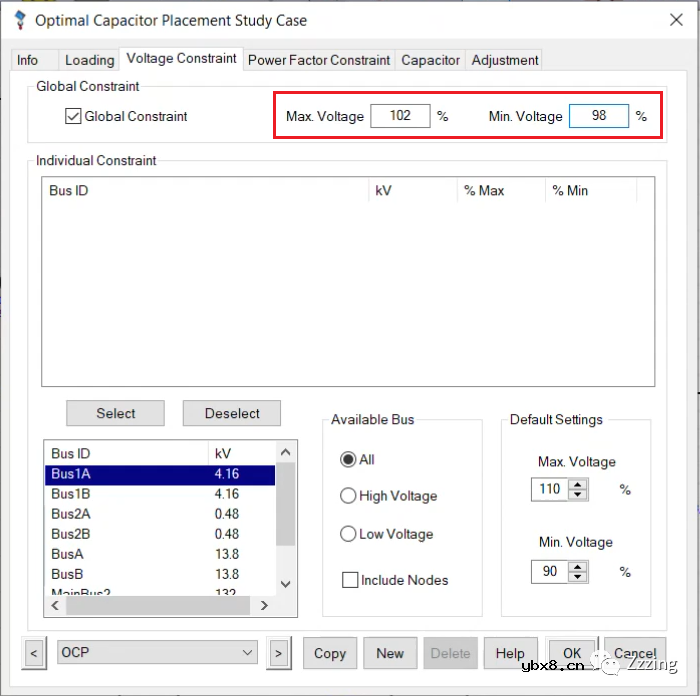The height and width of the screenshot is (696, 700).
Task: Open the OCP study case dropdown
Action: [x=248, y=653]
